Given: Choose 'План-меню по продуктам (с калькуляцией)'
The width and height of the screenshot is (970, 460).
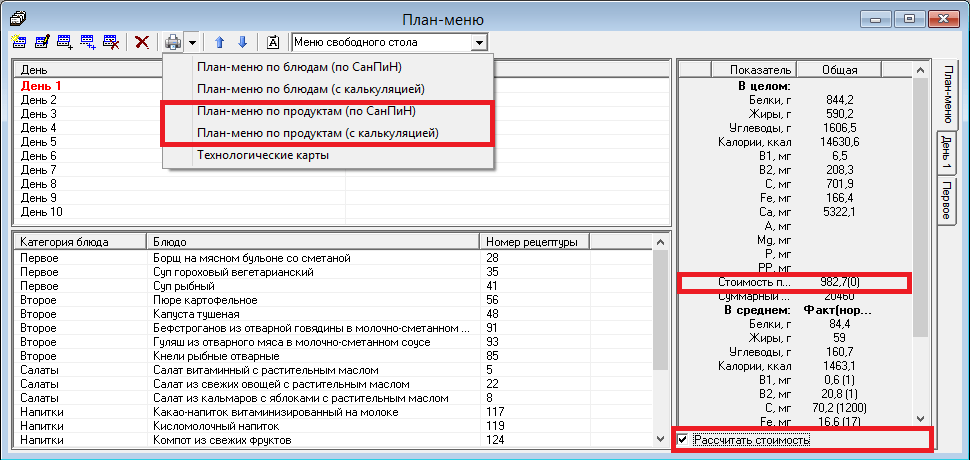Looking at the screenshot, I should pyautogui.click(x=318, y=133).
